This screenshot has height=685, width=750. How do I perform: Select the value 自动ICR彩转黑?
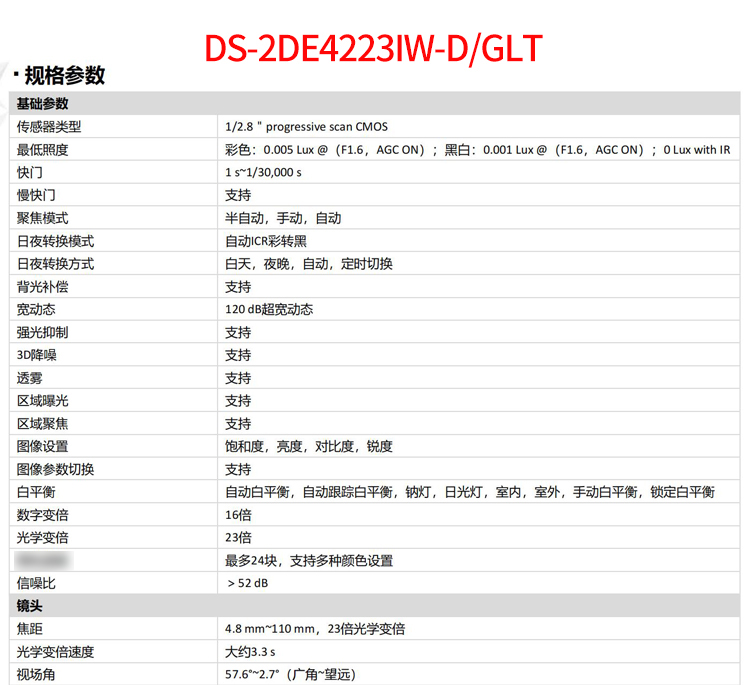click(266, 241)
